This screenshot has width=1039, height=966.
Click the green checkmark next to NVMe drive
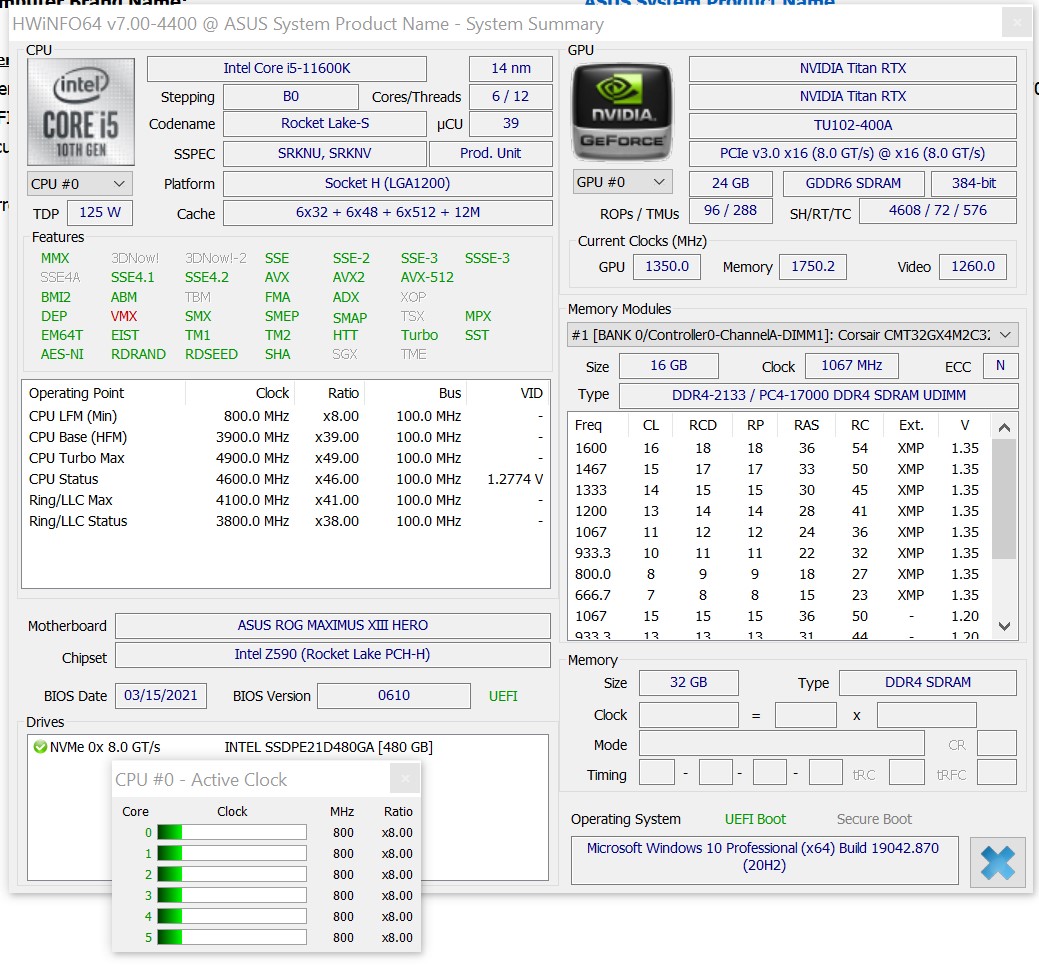40,747
